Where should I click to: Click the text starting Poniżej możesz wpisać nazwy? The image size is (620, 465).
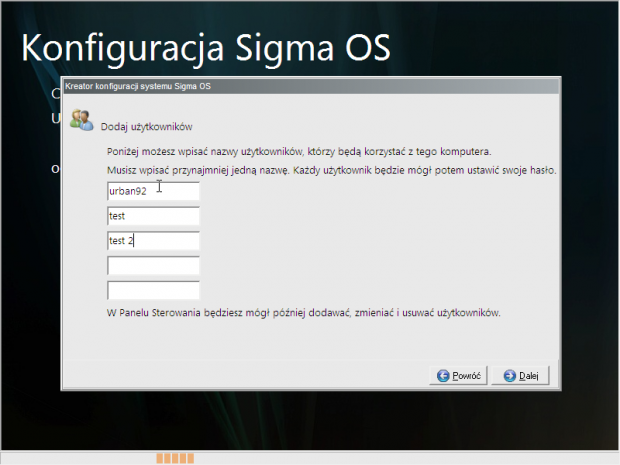click(x=299, y=152)
